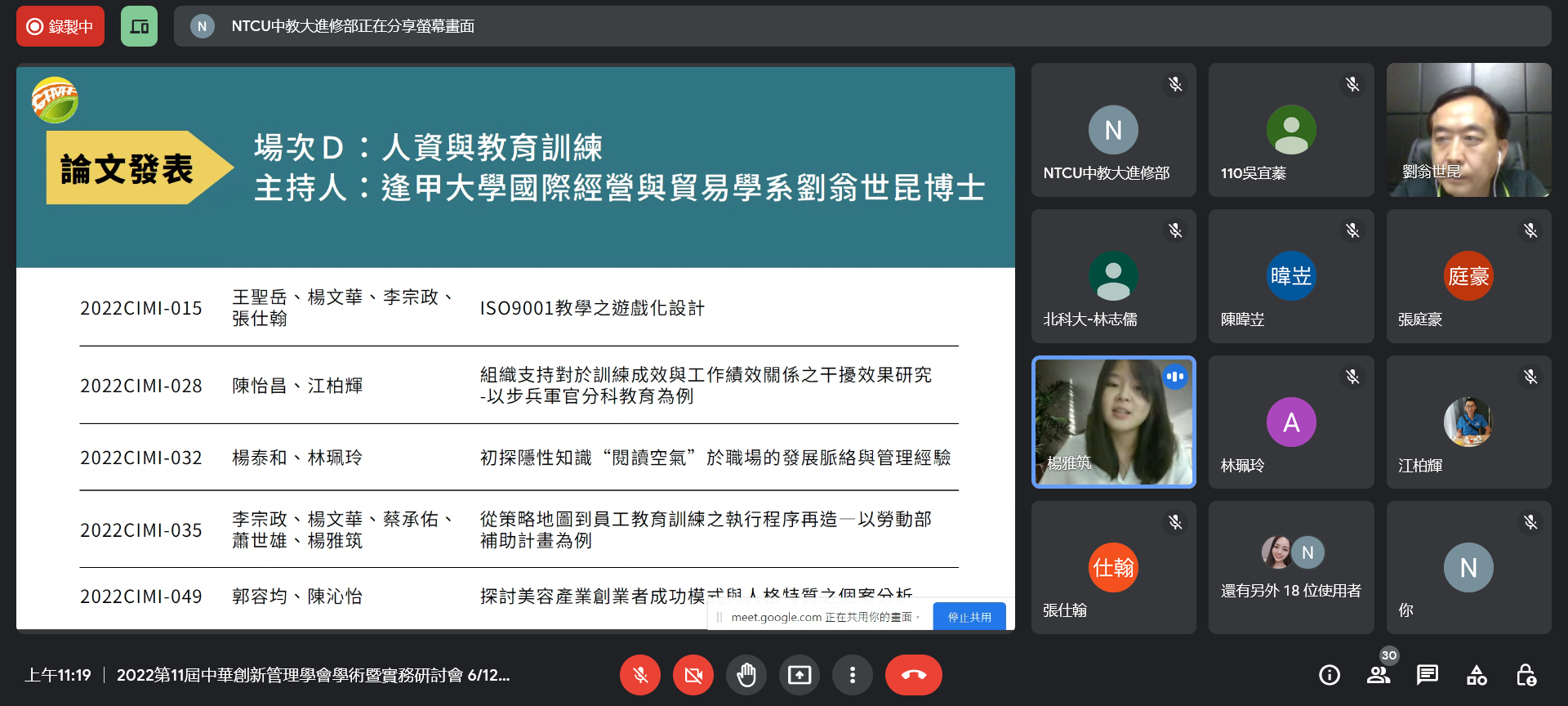The width and height of the screenshot is (1568, 706).
Task: Select 楊雅筑's video tile
Action: pos(1113,422)
